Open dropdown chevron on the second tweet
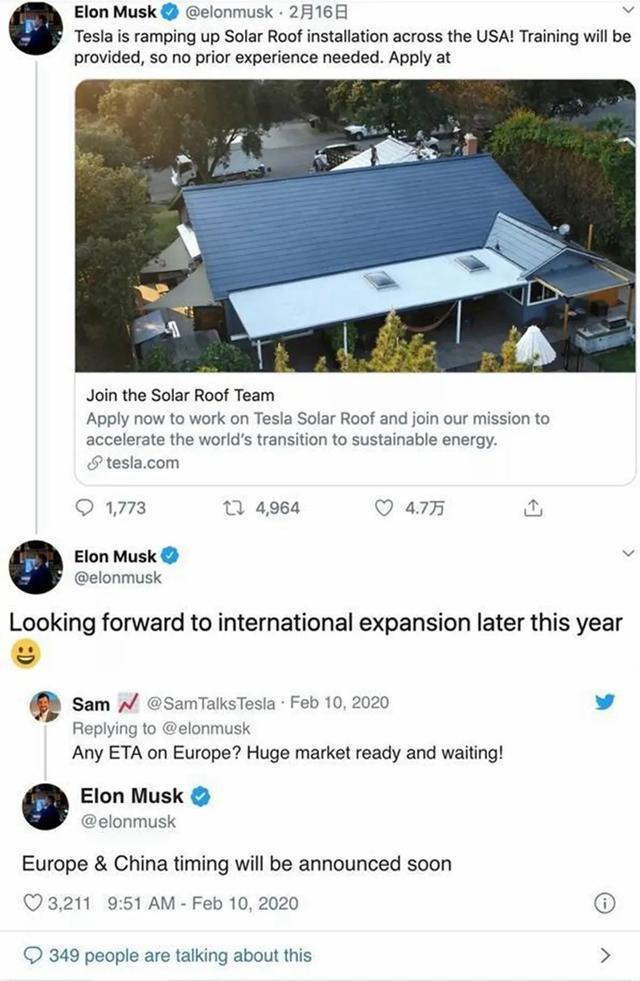Viewport: 640px width, 981px height. [628, 553]
